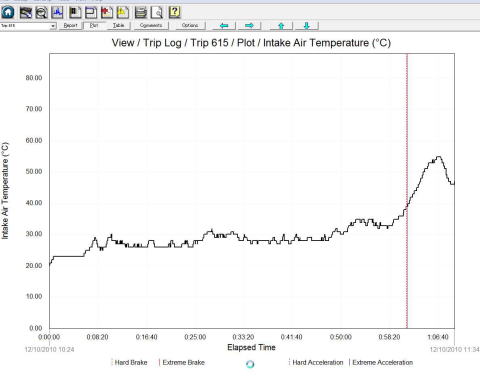The width and height of the screenshot is (480, 378).
Task: Click the Hard Acceleration legend entry
Action: (x=316, y=362)
